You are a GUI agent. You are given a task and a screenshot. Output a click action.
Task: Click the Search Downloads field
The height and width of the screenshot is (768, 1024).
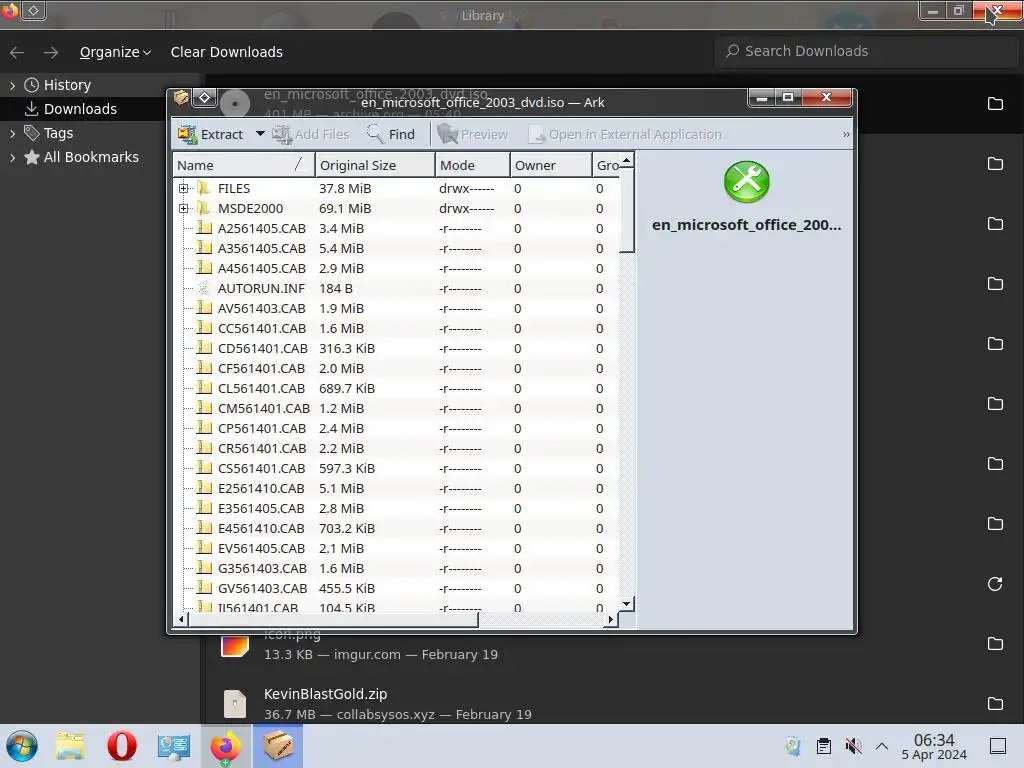[x=866, y=51]
